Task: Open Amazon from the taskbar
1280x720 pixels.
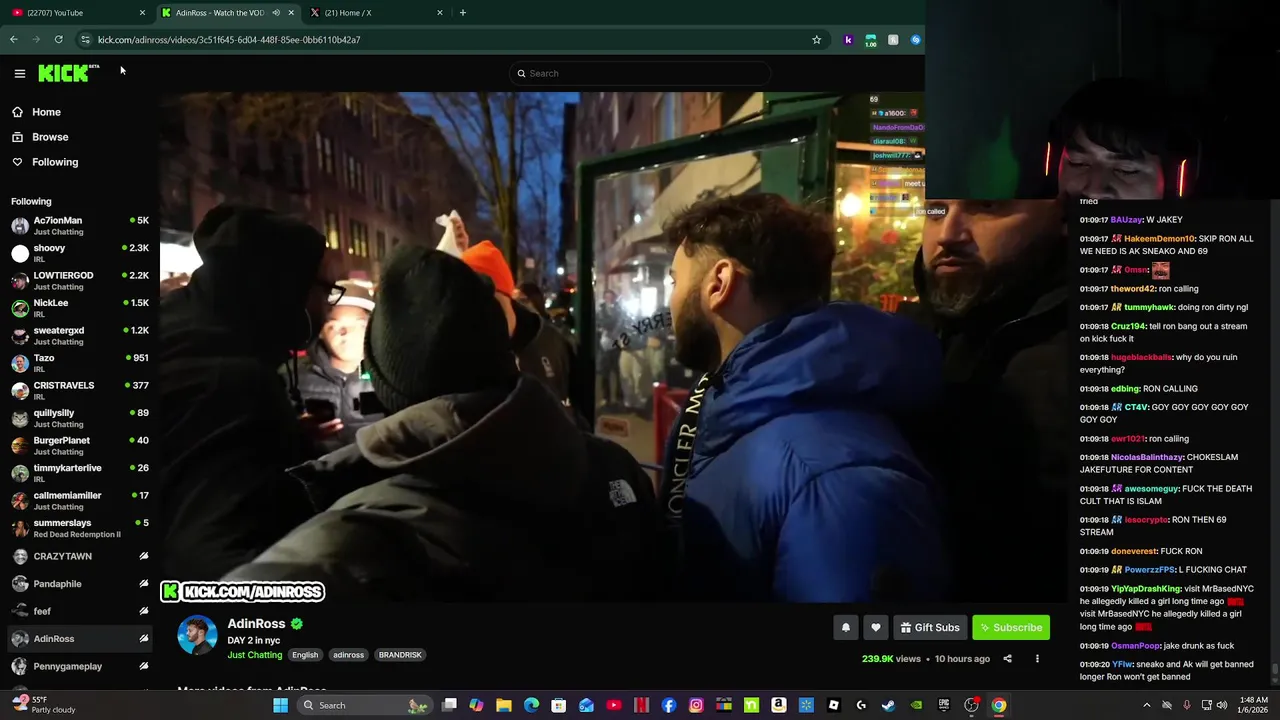Action: coord(779,705)
